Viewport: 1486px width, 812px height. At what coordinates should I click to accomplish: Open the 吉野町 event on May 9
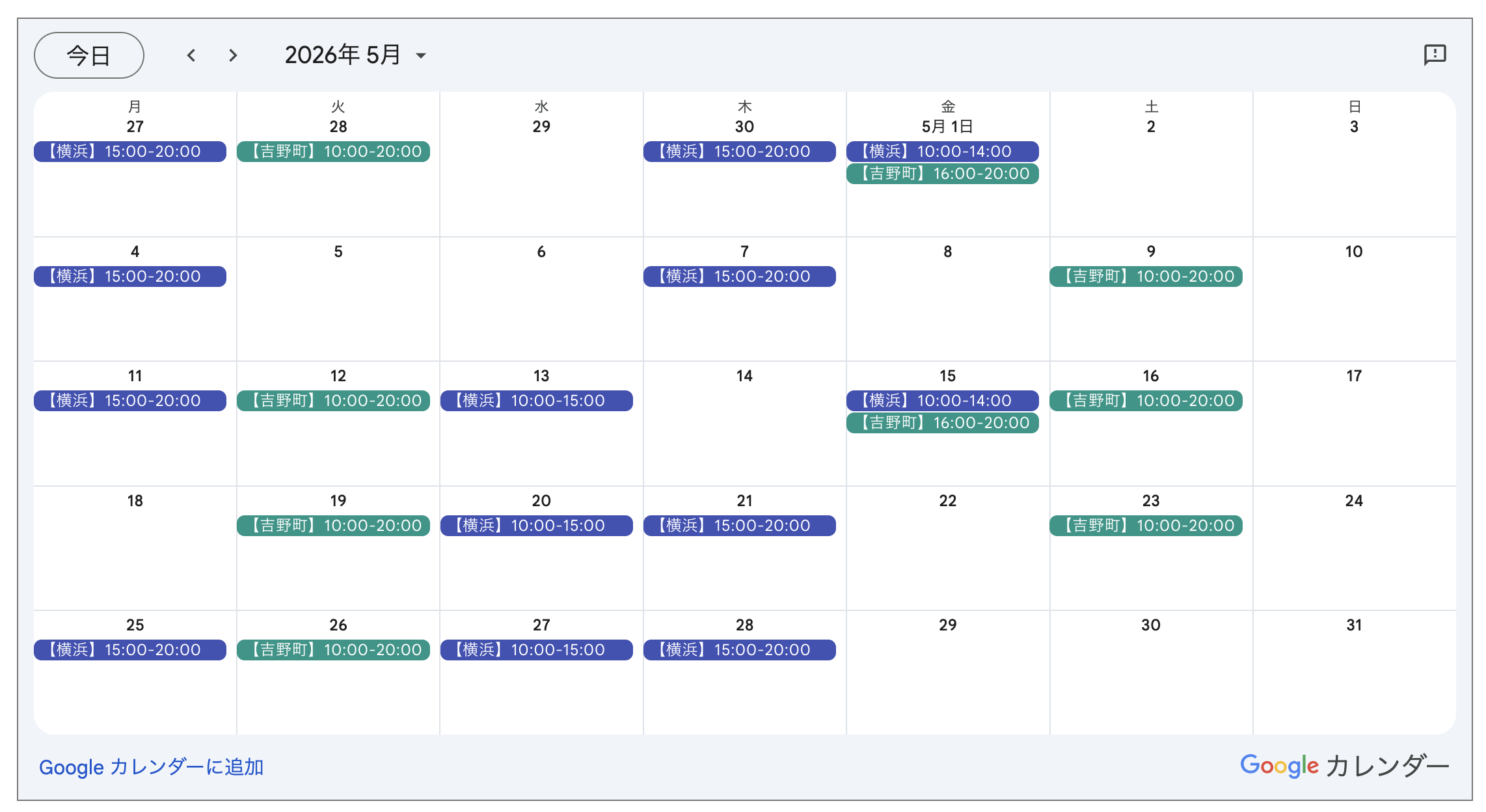tap(1146, 277)
